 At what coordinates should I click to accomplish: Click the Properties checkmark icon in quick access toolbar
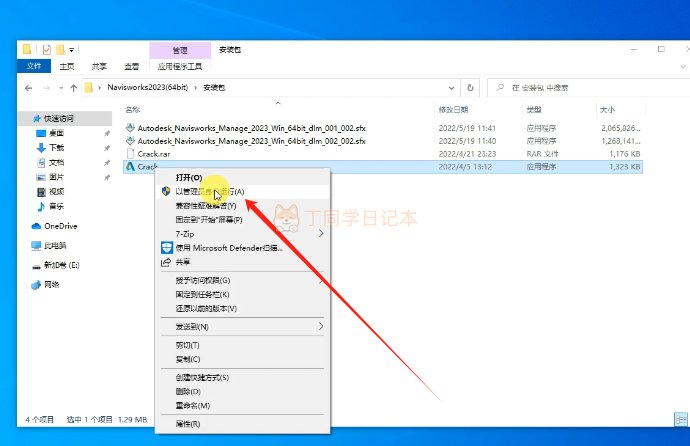point(47,50)
